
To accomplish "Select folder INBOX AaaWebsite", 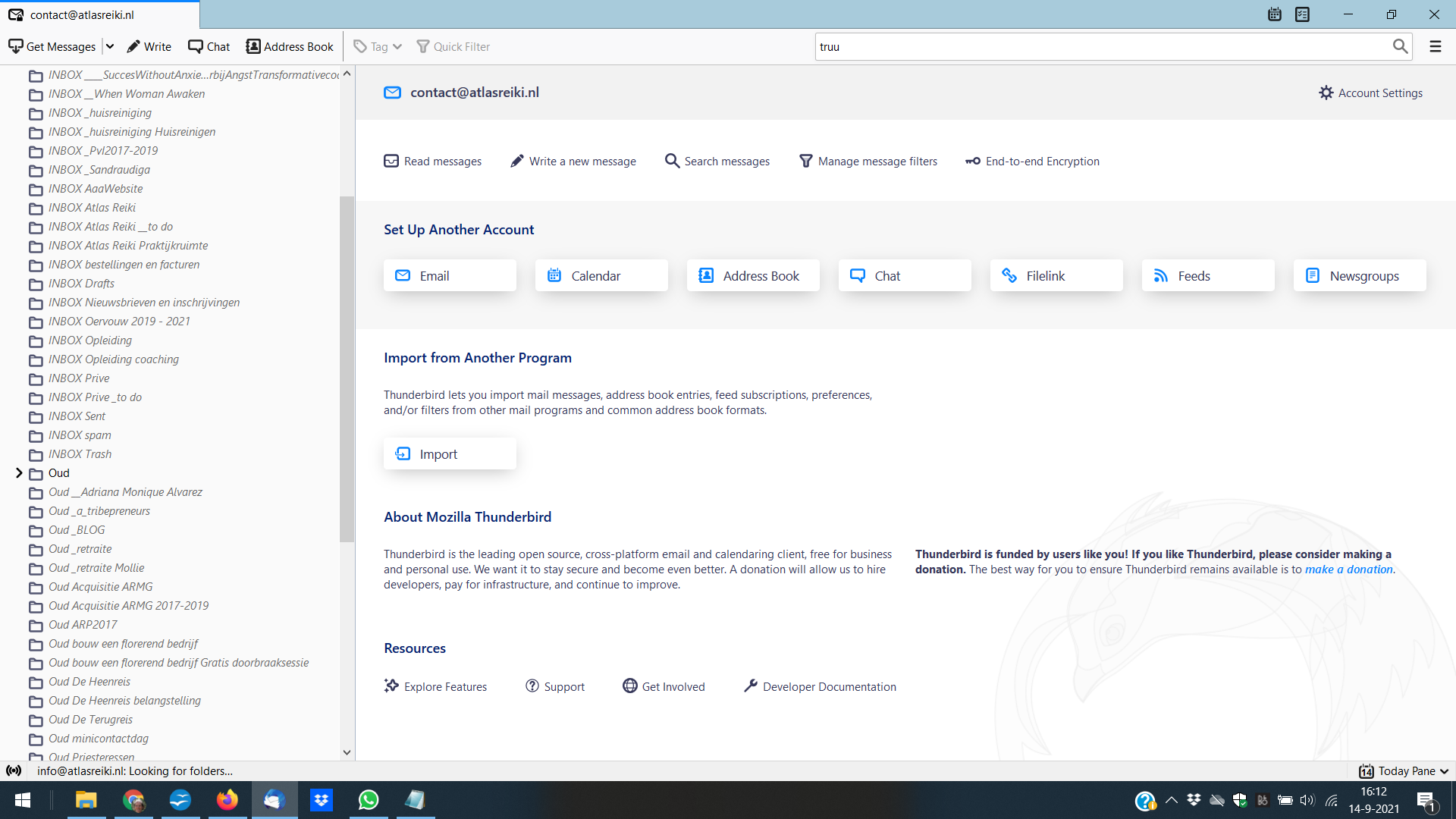I will point(96,189).
